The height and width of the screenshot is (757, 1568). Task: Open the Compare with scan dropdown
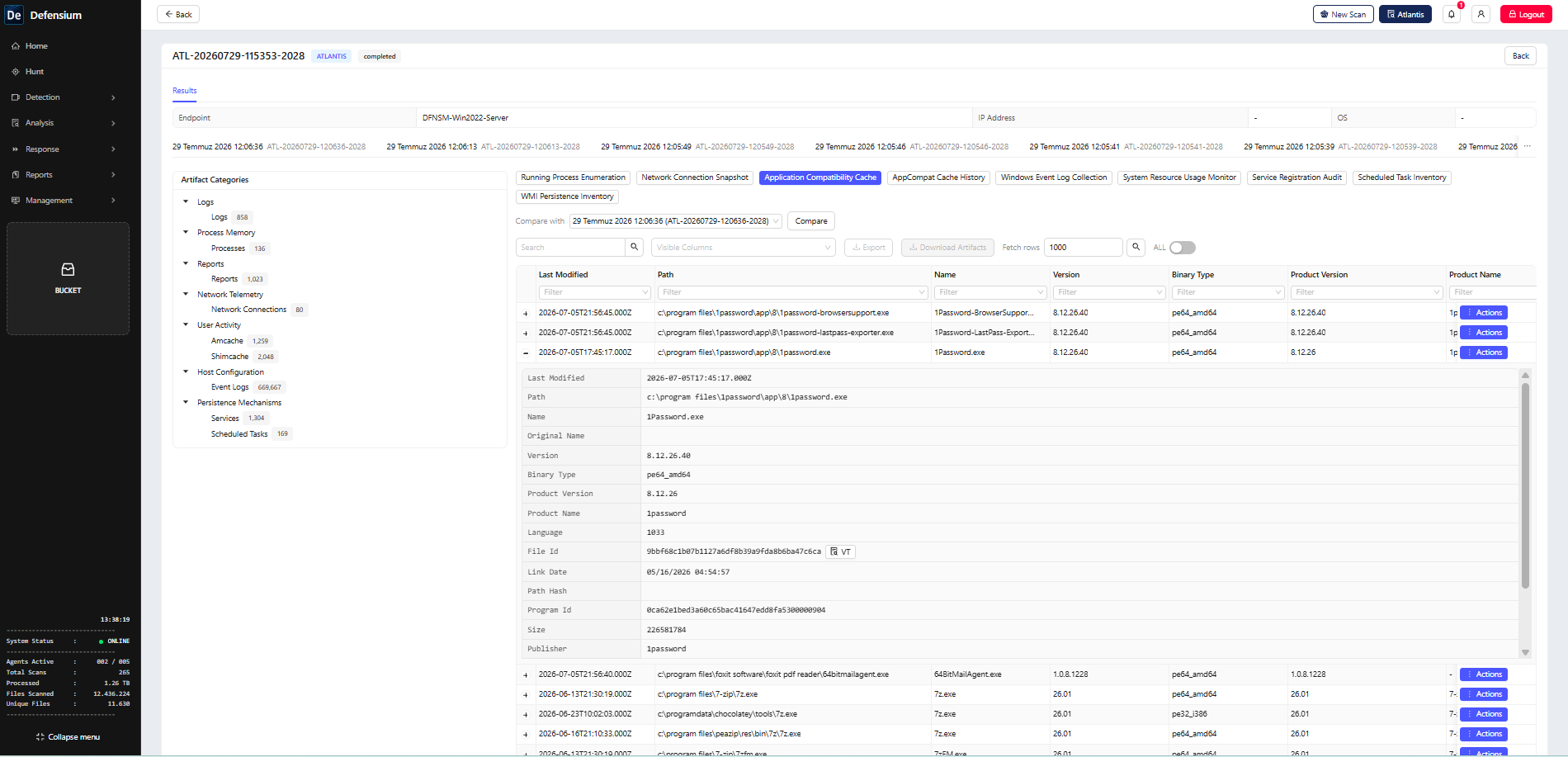point(676,221)
